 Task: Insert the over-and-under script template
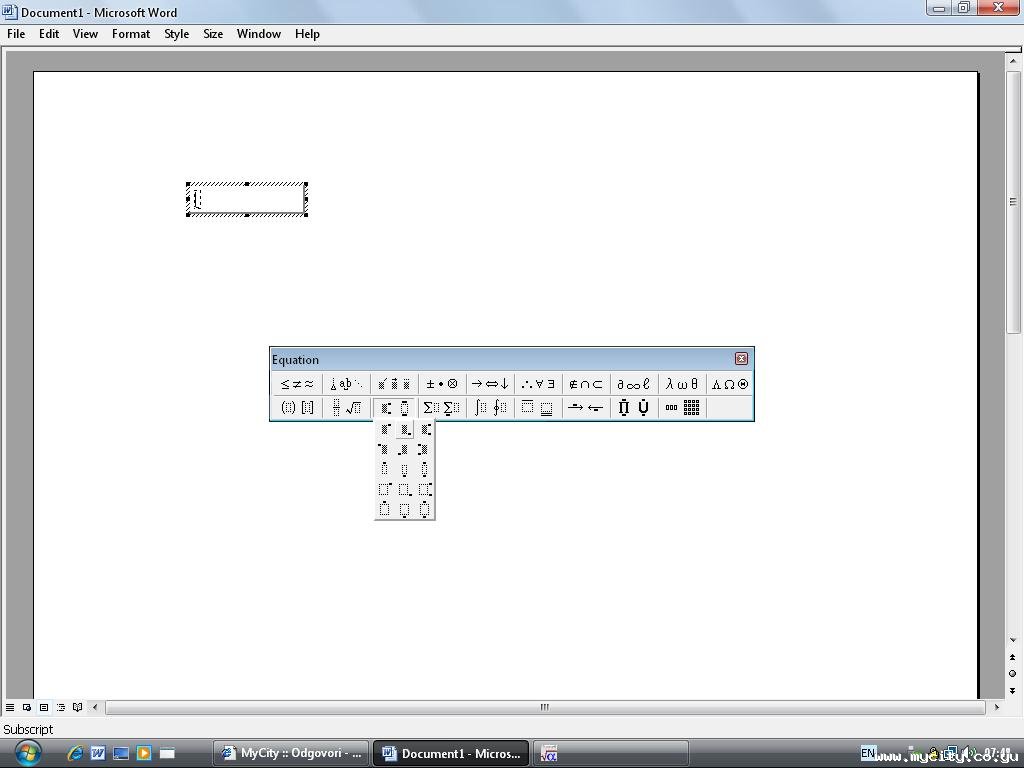pos(425,469)
